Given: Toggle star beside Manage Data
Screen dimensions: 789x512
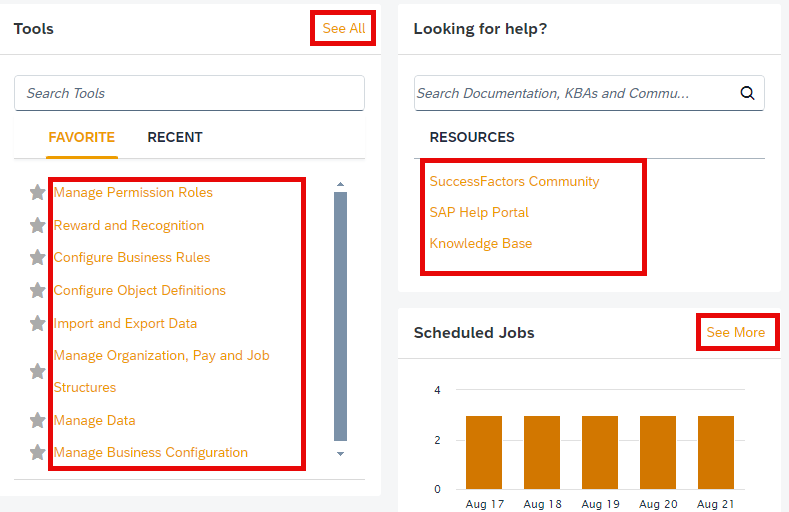Looking at the screenshot, I should point(38,420).
